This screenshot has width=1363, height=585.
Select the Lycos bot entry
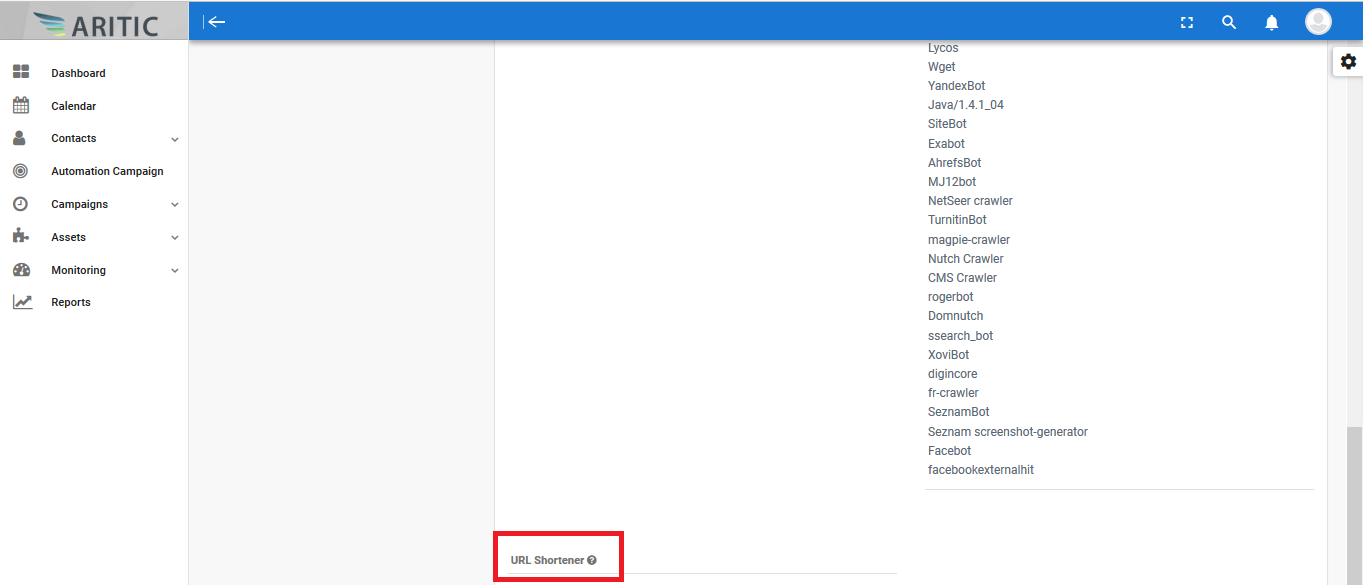point(943,48)
